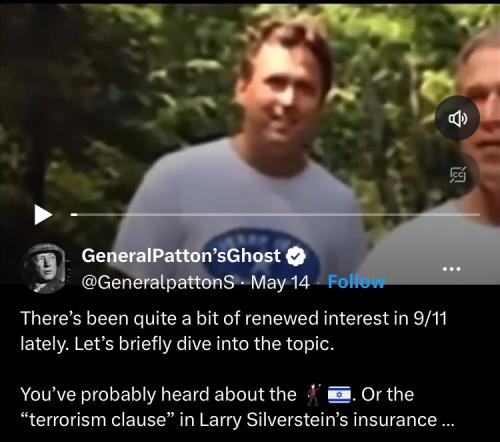This screenshot has height=442, width=500.
Task: Click the 9/11 post text line
Action: coord(233,319)
